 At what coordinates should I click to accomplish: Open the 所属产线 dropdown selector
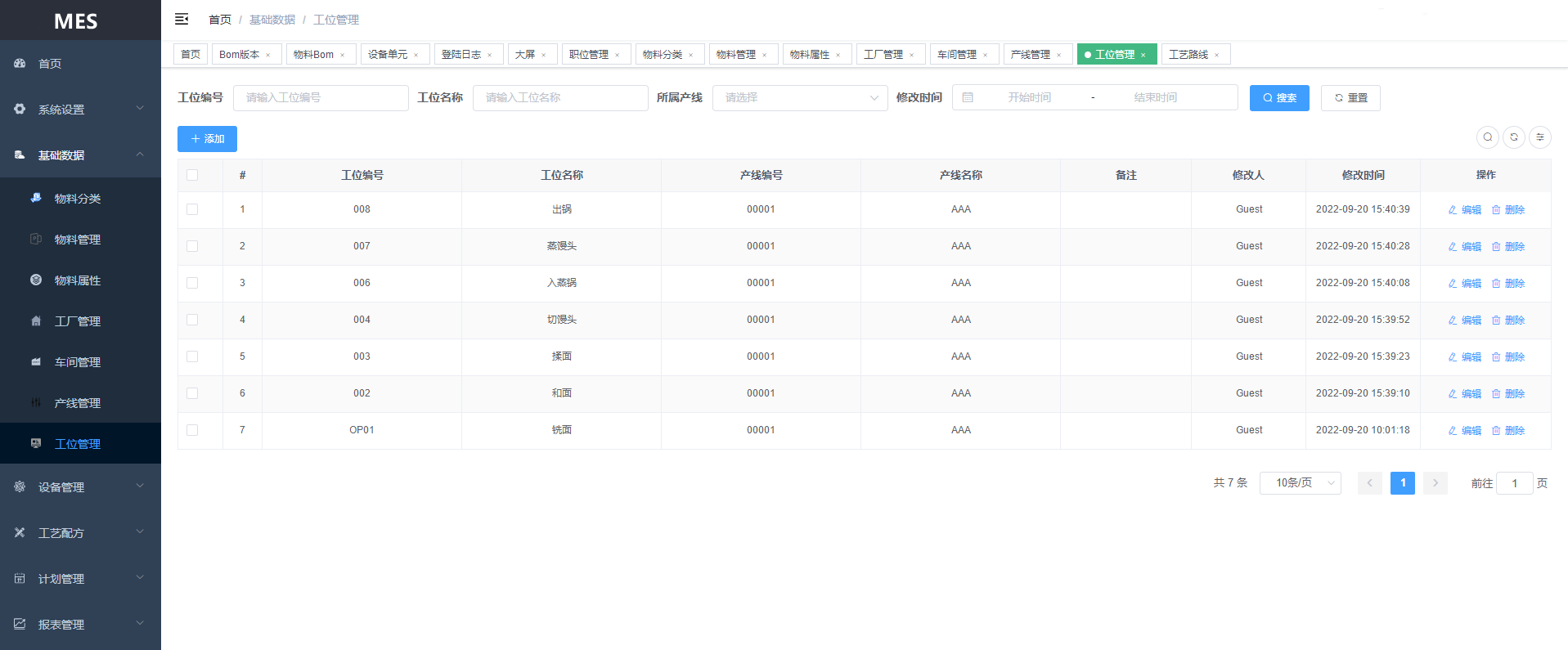coord(799,98)
